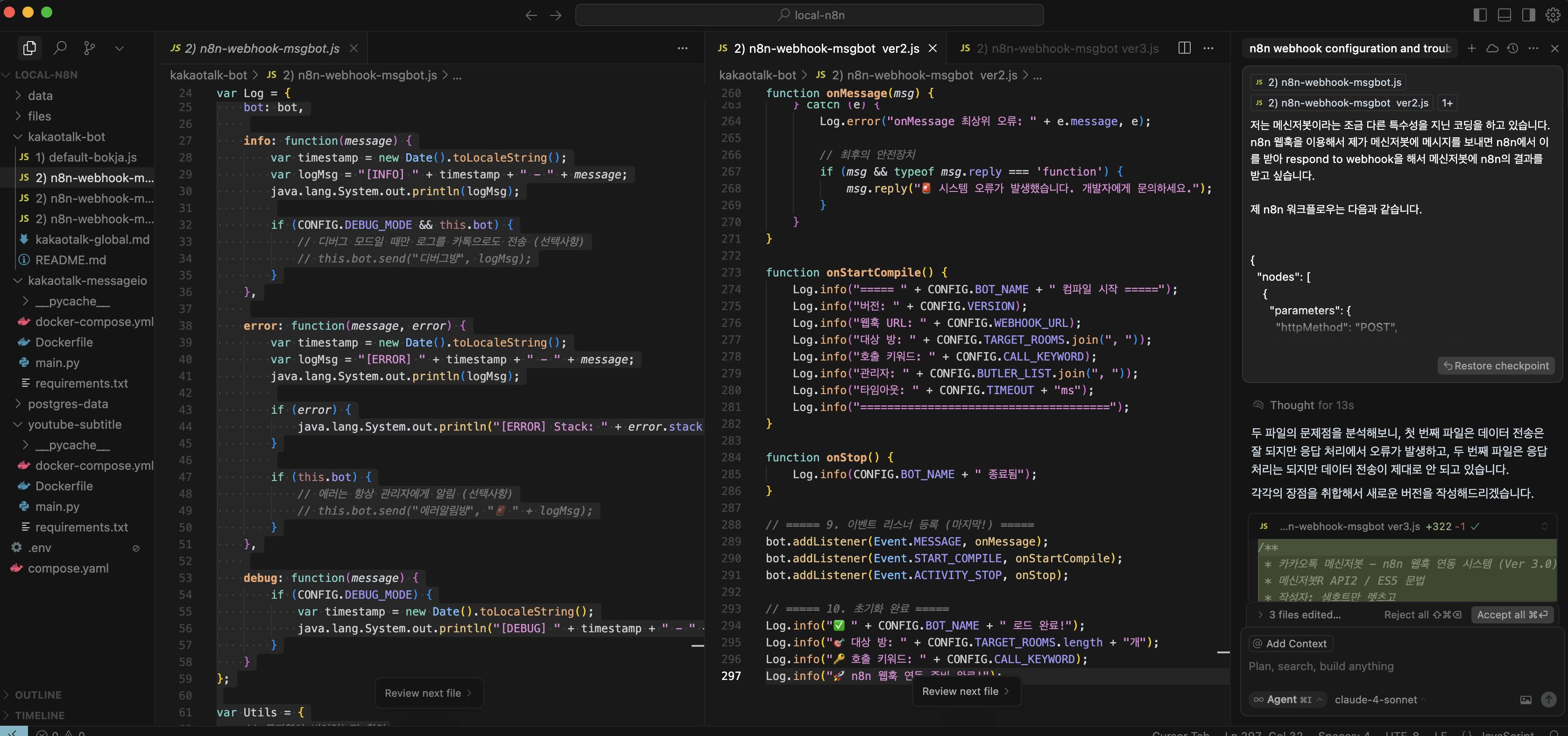Open more actions for left editor group

682,48
